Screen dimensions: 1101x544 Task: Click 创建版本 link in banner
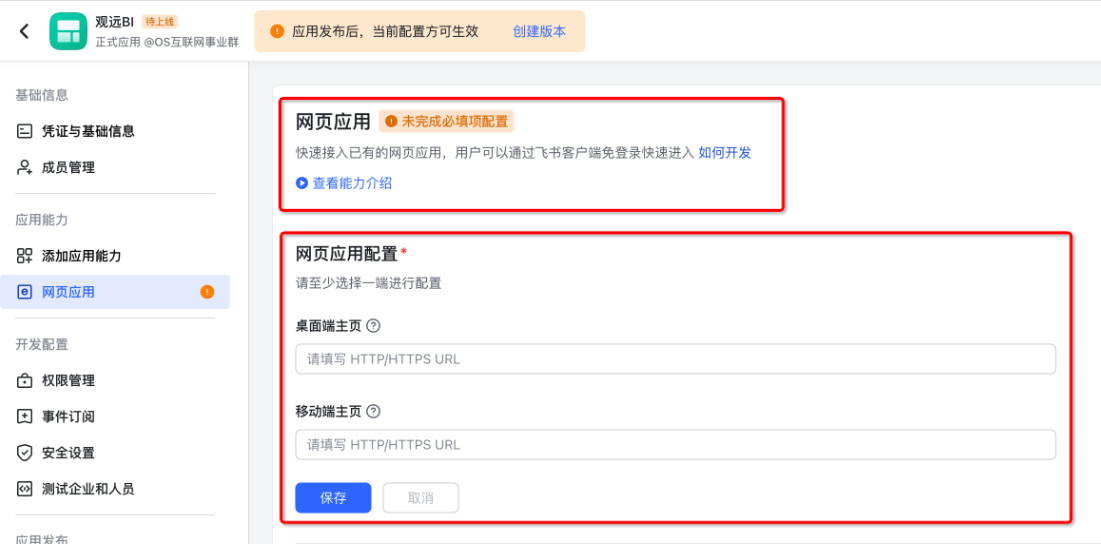tap(539, 31)
